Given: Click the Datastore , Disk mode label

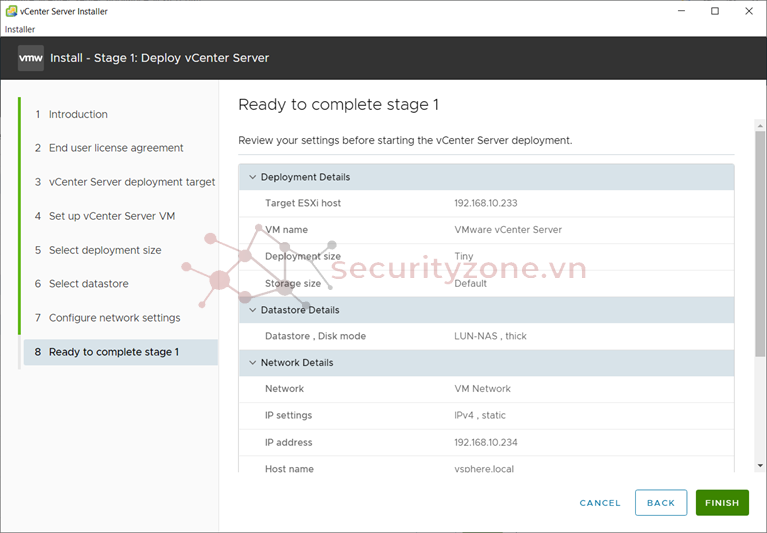Looking at the screenshot, I should pyautogui.click(x=316, y=336).
